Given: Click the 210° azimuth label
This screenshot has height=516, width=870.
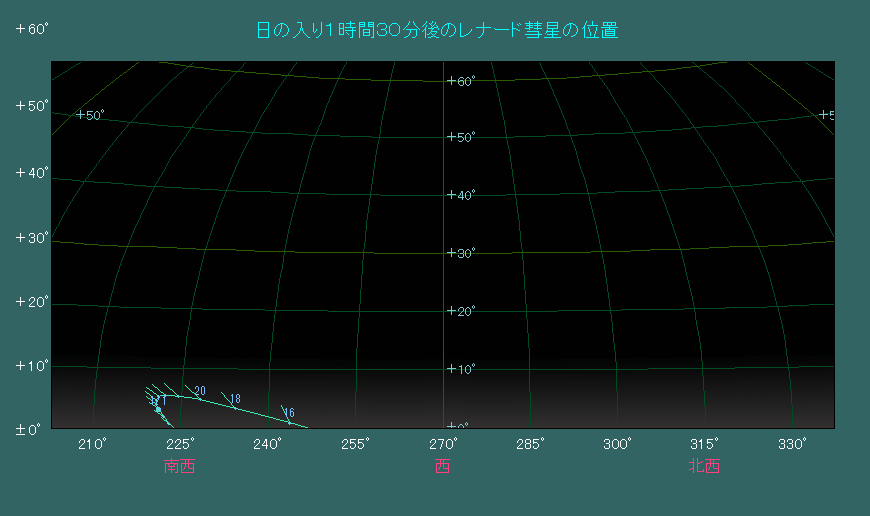Looking at the screenshot, I should point(92,444).
